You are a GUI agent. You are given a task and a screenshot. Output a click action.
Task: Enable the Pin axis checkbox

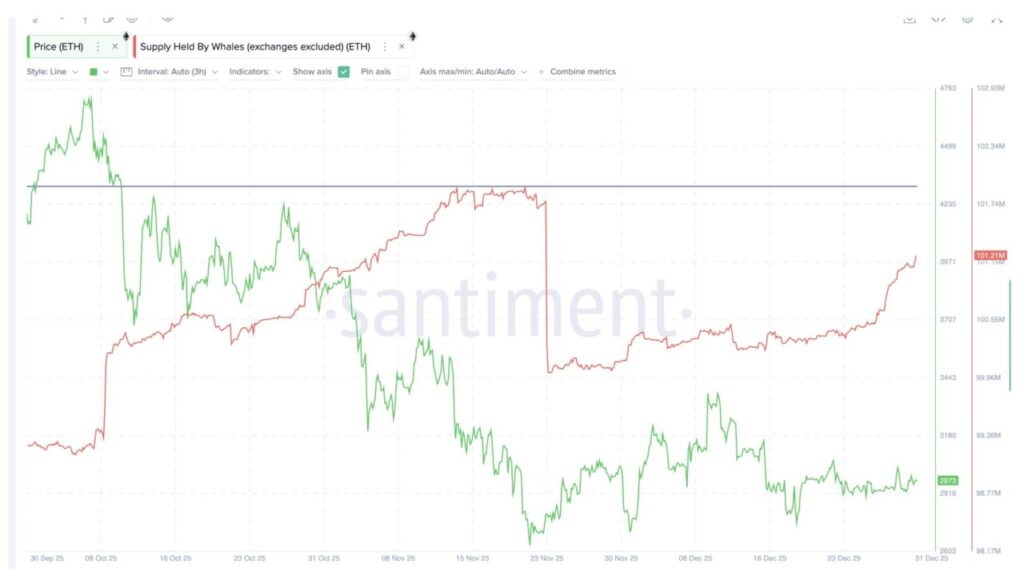click(x=402, y=72)
